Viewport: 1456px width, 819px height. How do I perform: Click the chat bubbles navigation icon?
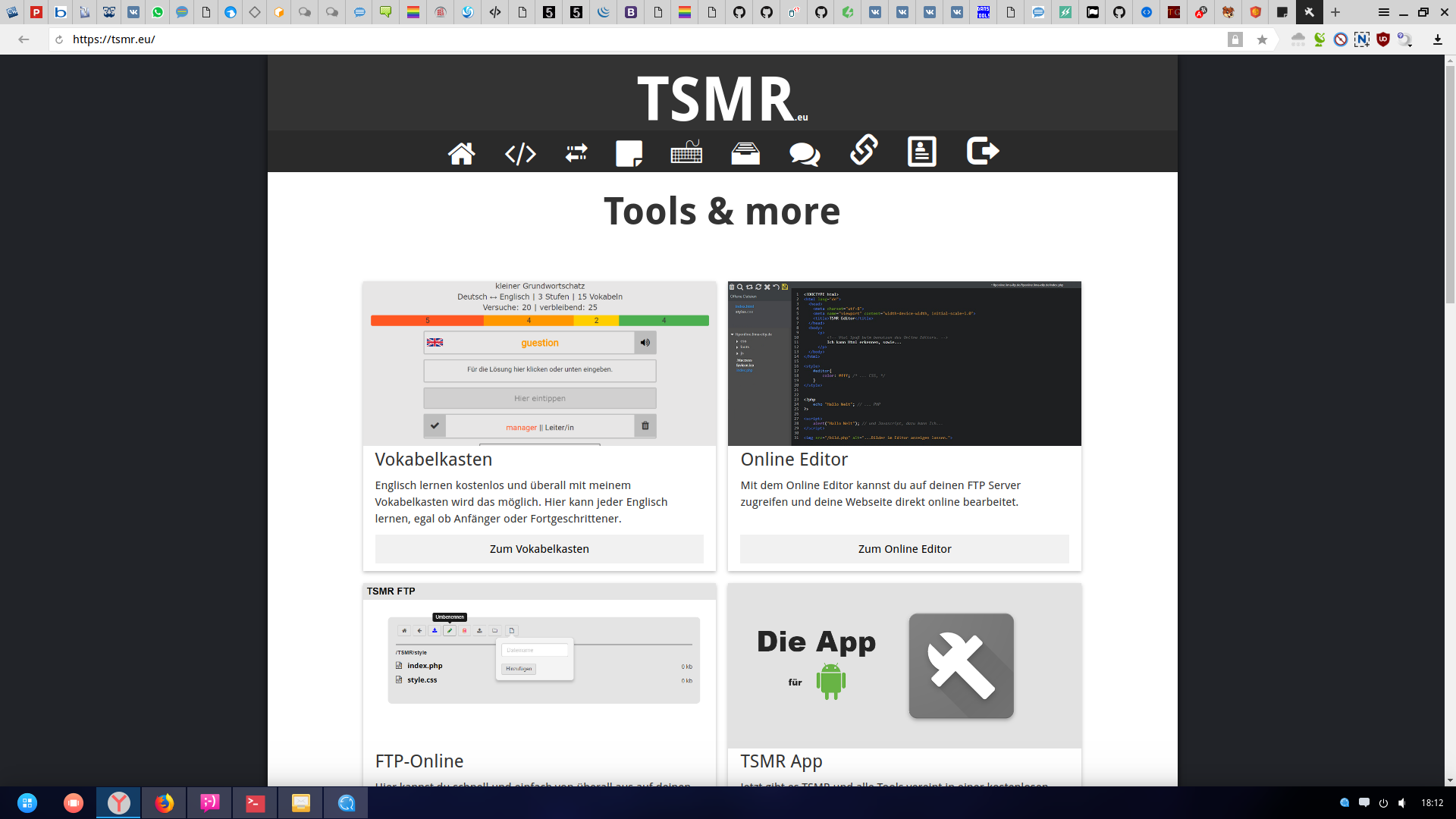[805, 154]
